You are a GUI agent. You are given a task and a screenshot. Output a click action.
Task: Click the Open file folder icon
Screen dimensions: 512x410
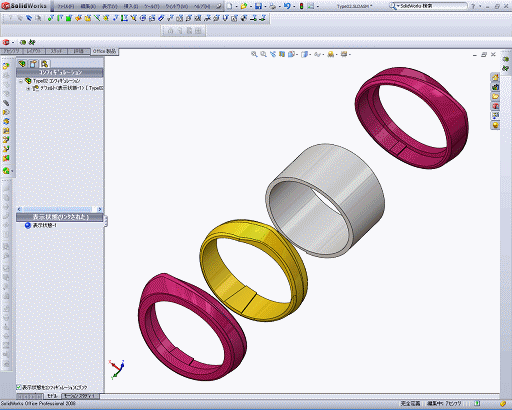tap(244, 6)
